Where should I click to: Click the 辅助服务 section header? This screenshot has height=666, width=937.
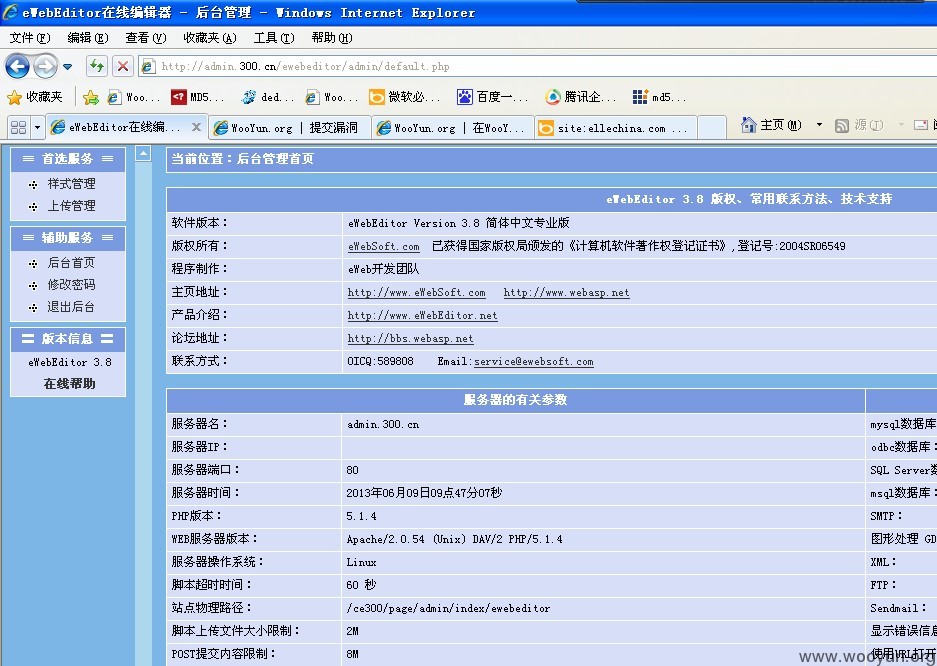coord(68,238)
